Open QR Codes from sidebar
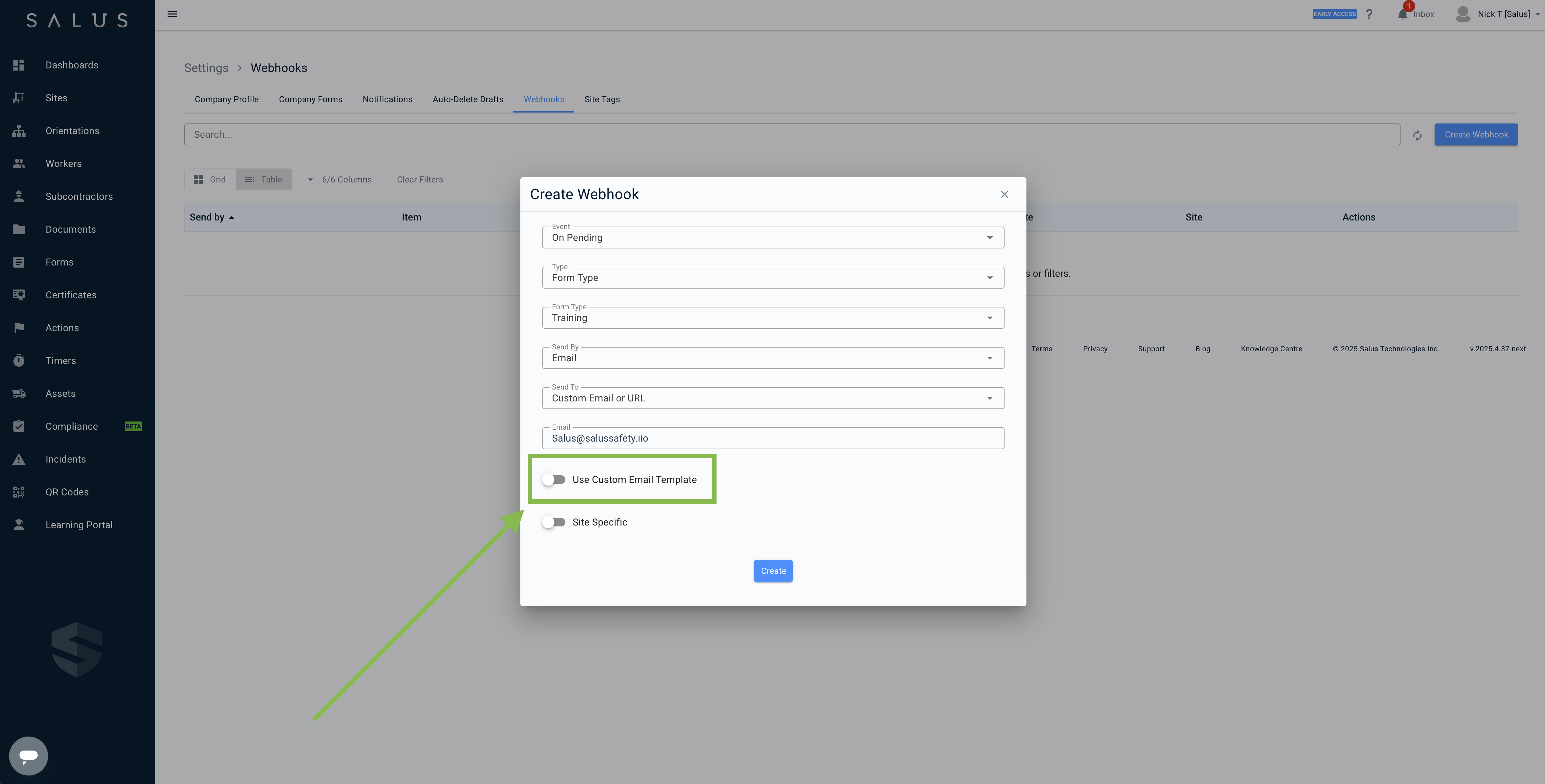This screenshot has height=784, width=1545. point(67,492)
